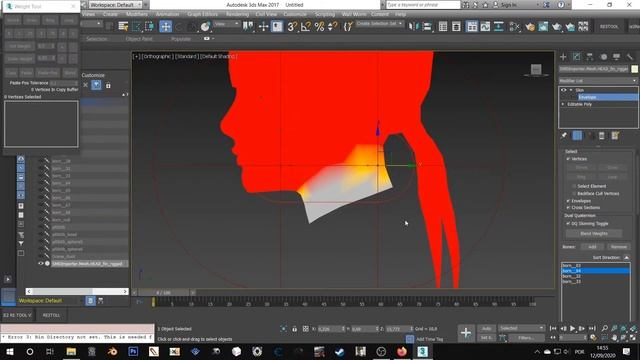The image size is (640, 360).
Task: Switch to Modify command panel tab
Action: 576,57
